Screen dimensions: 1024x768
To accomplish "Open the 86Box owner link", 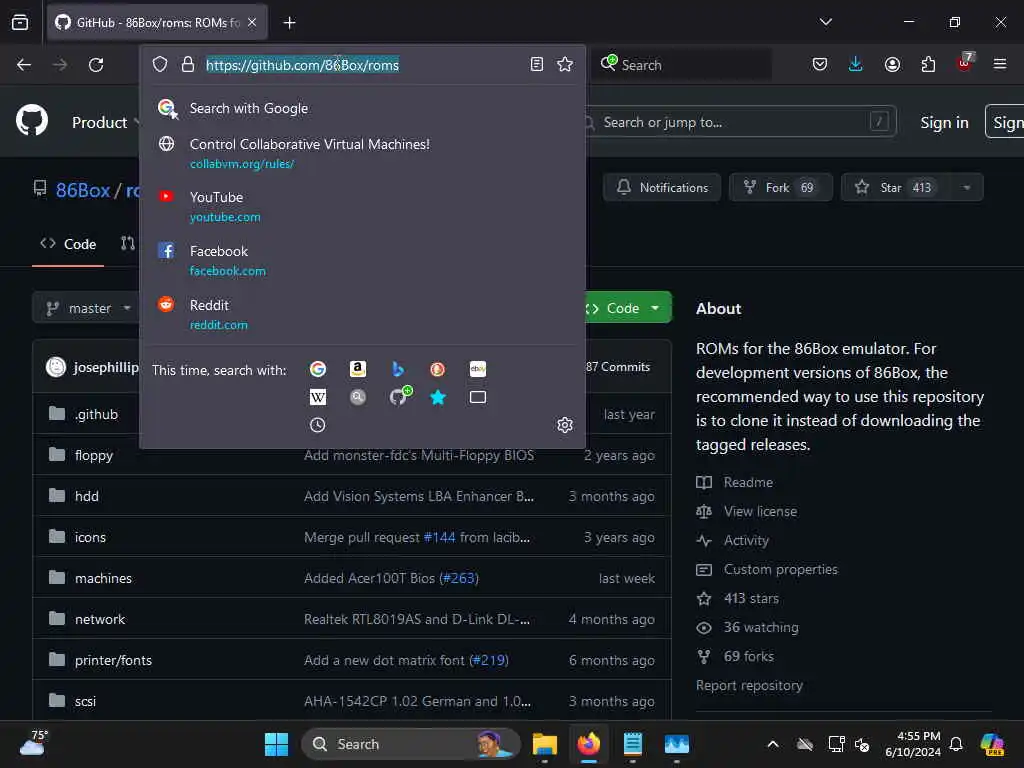I will (83, 190).
